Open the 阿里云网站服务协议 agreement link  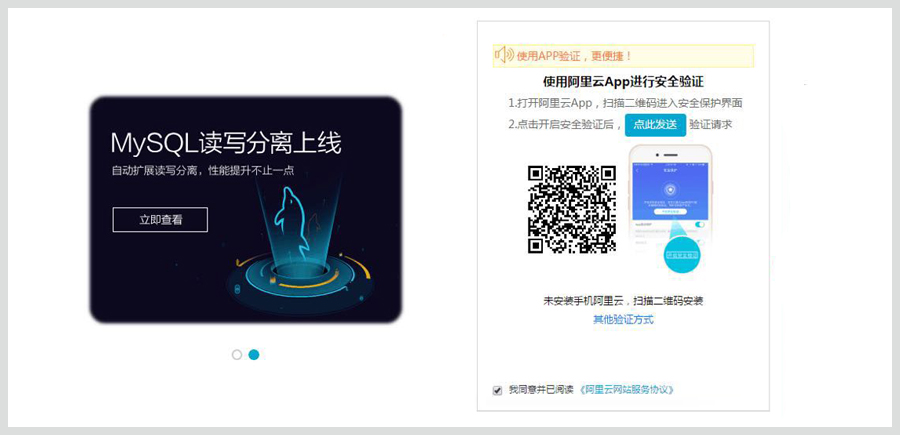(626, 390)
